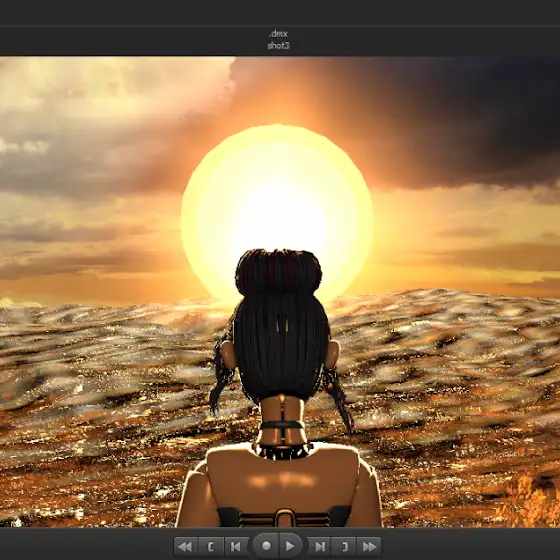Click the character's black choker collar
560x560 pixels.
click(x=282, y=425)
